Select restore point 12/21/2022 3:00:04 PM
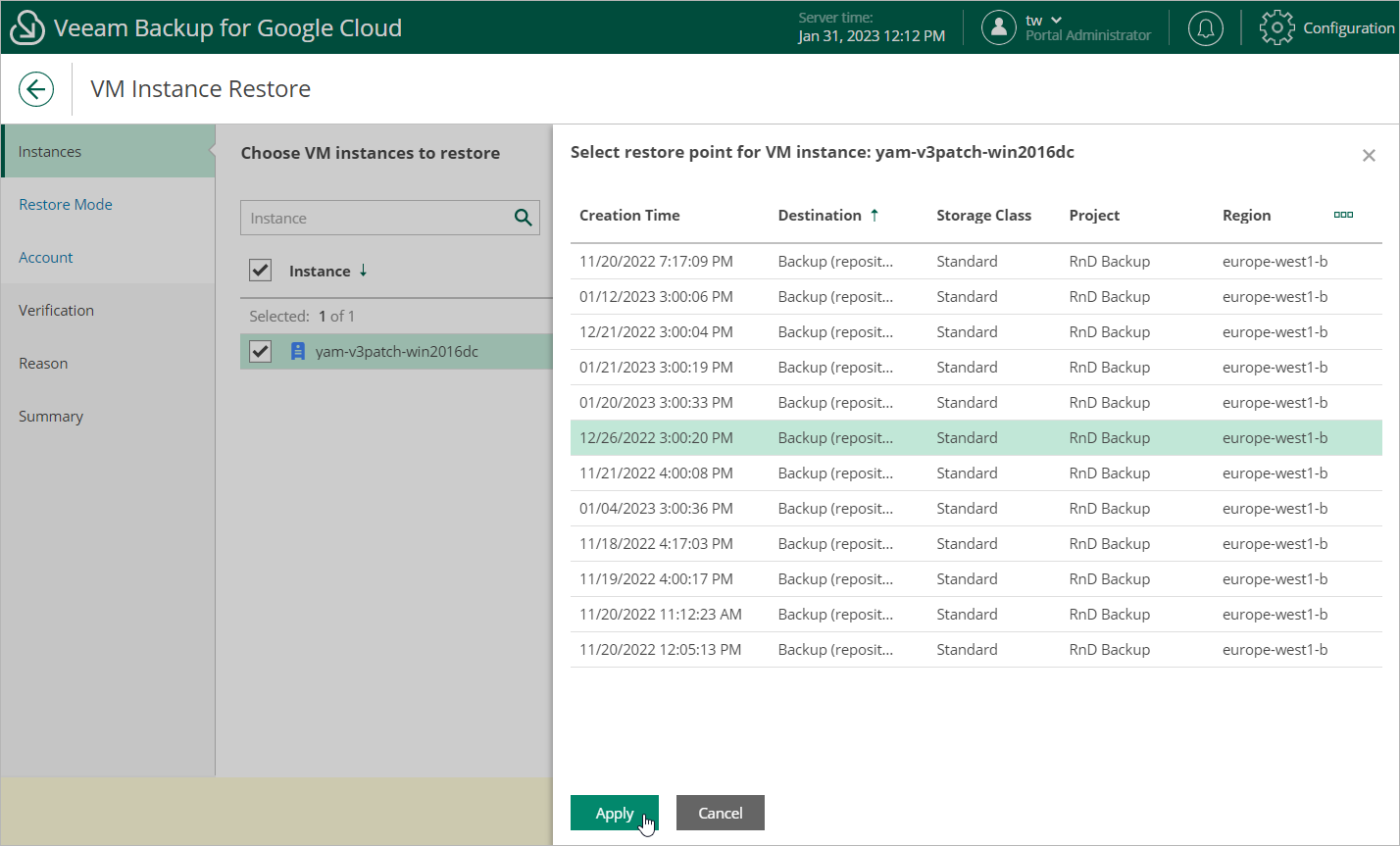The image size is (1400, 846). 976,332
